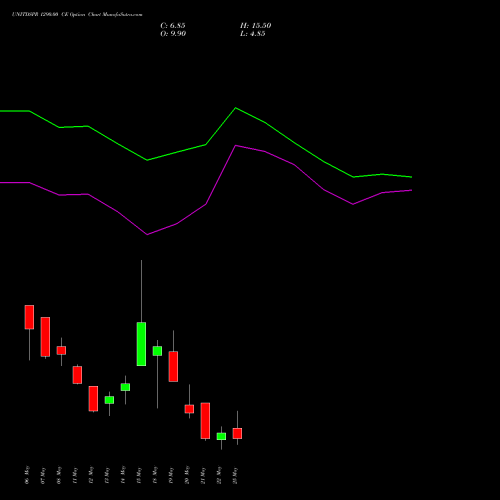Click the red candlestick above 19 May
Viewport: 500px width, 500px height.
point(173,366)
